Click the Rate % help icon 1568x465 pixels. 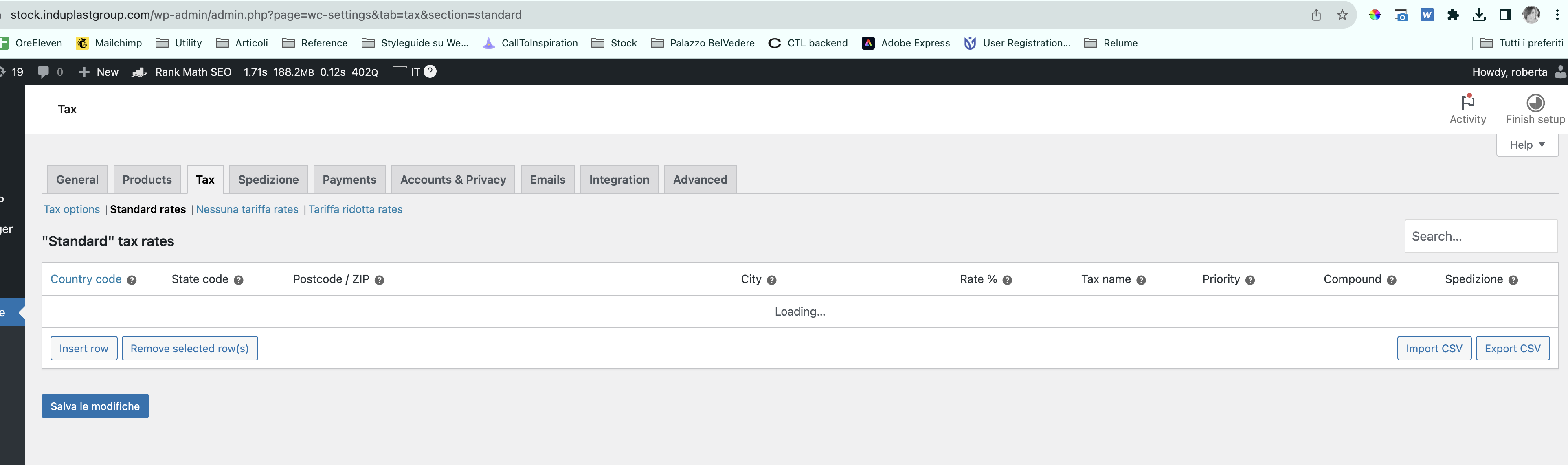click(1008, 280)
